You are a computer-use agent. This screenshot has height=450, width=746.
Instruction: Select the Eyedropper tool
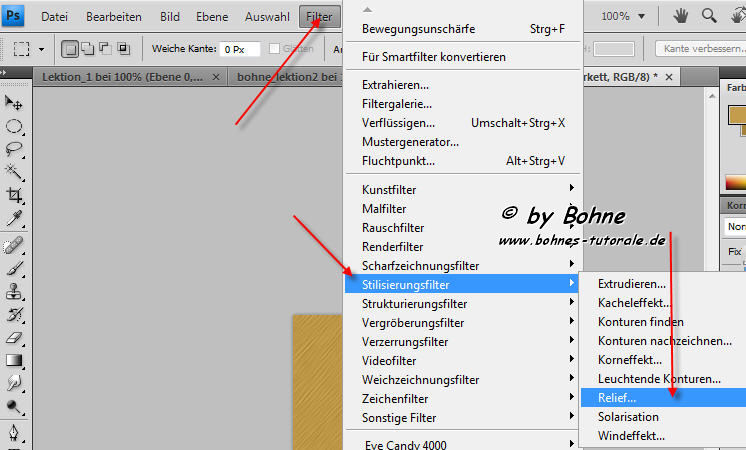pyautogui.click(x=15, y=218)
